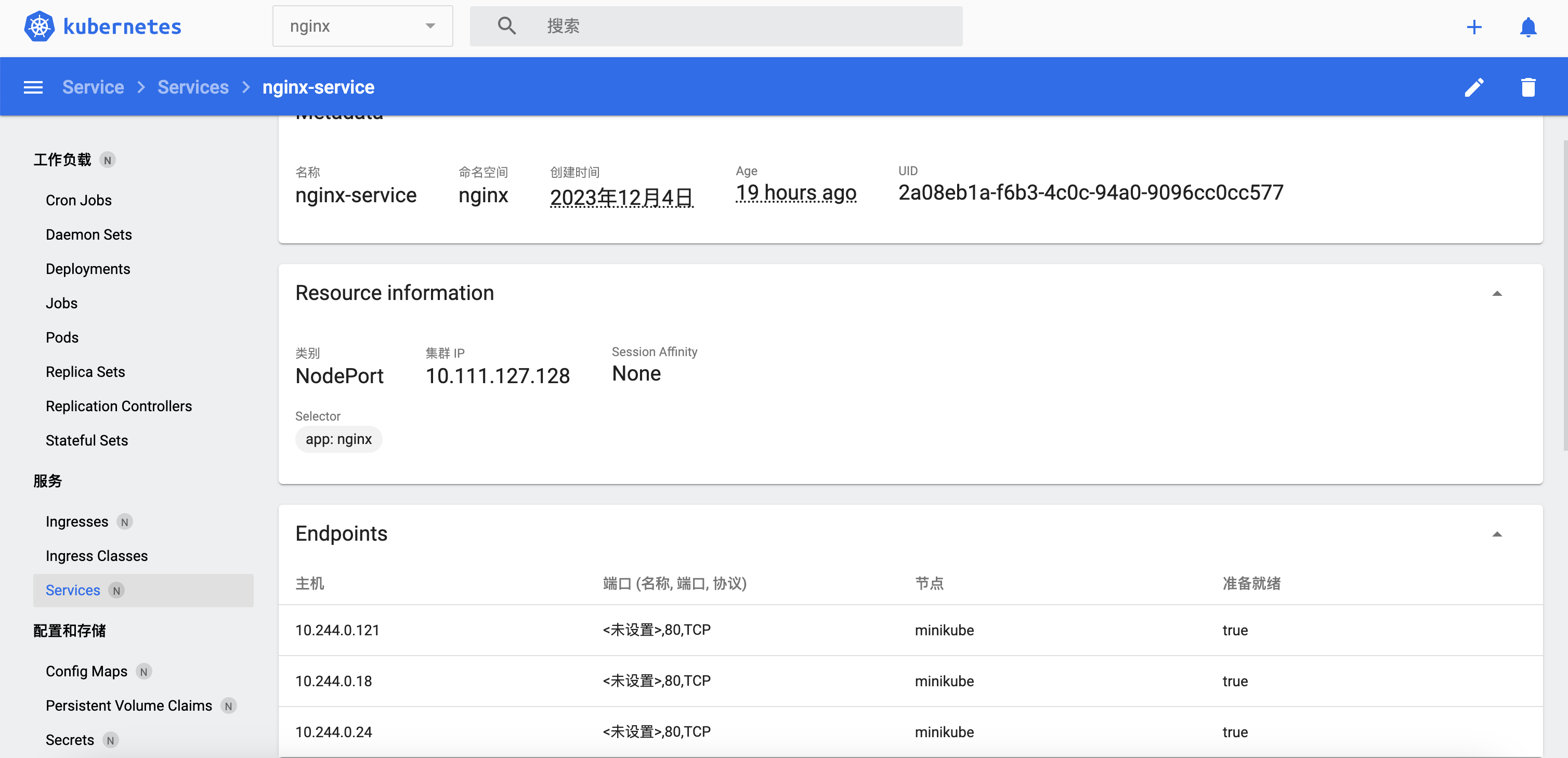Click the pencil edit resource icon
1568x758 pixels.
click(x=1474, y=87)
